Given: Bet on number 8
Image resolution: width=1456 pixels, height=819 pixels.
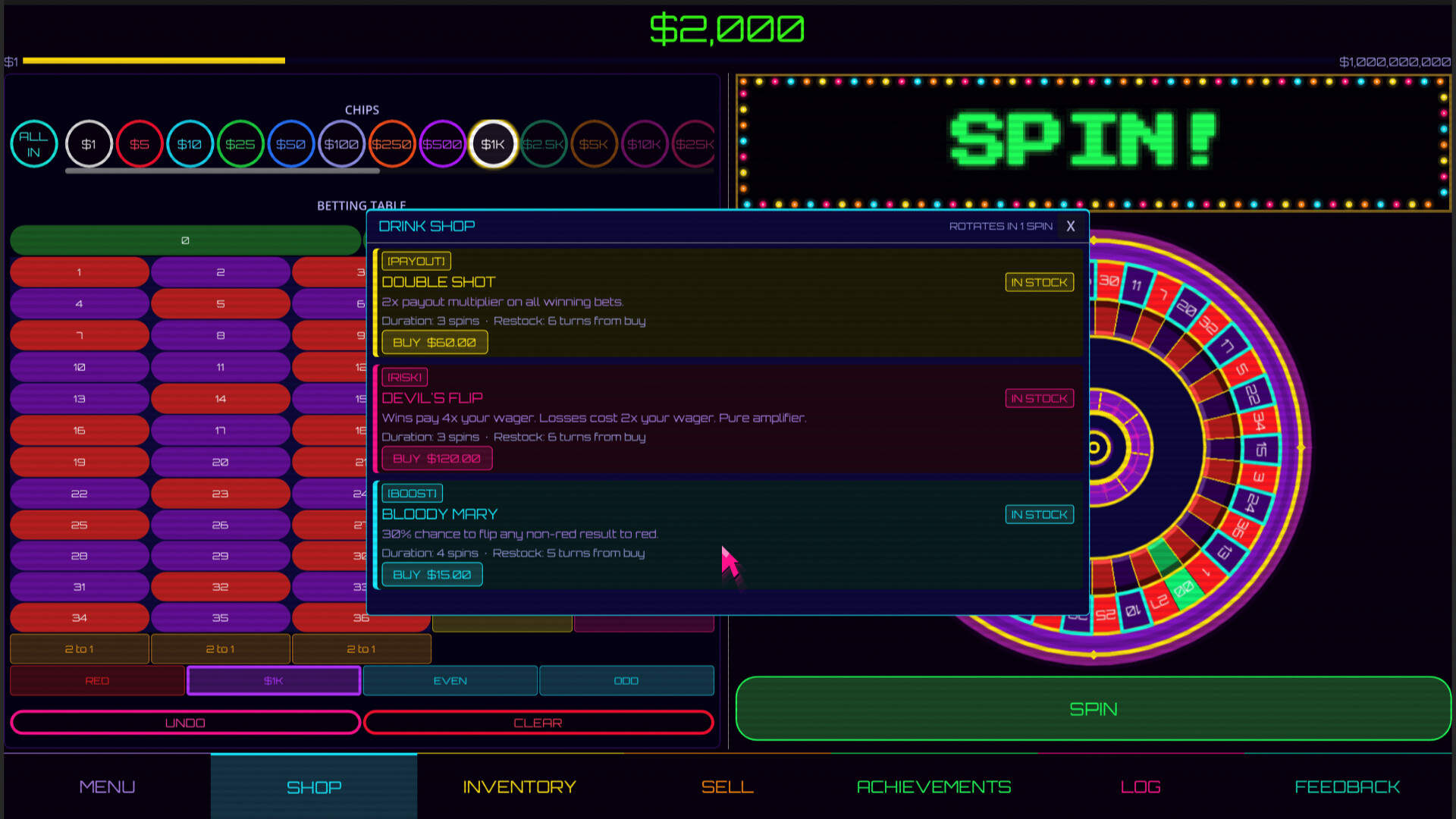Looking at the screenshot, I should point(221,336).
